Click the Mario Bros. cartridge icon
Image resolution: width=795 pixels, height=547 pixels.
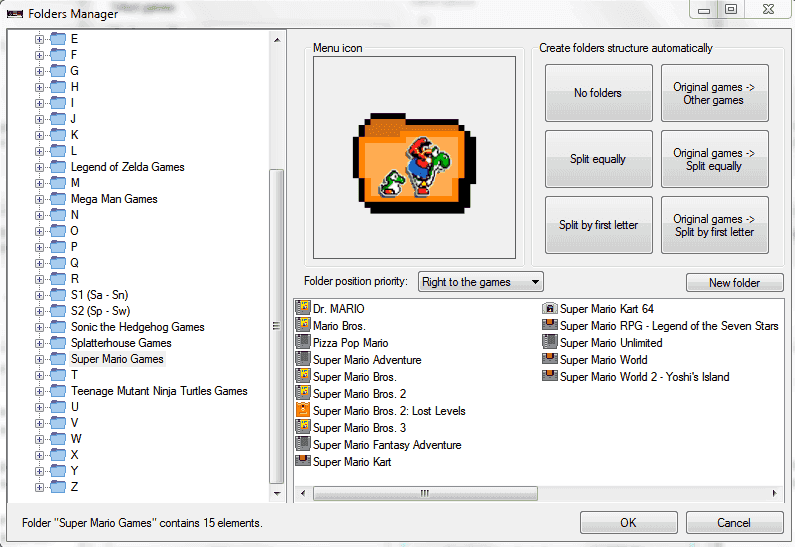point(303,325)
